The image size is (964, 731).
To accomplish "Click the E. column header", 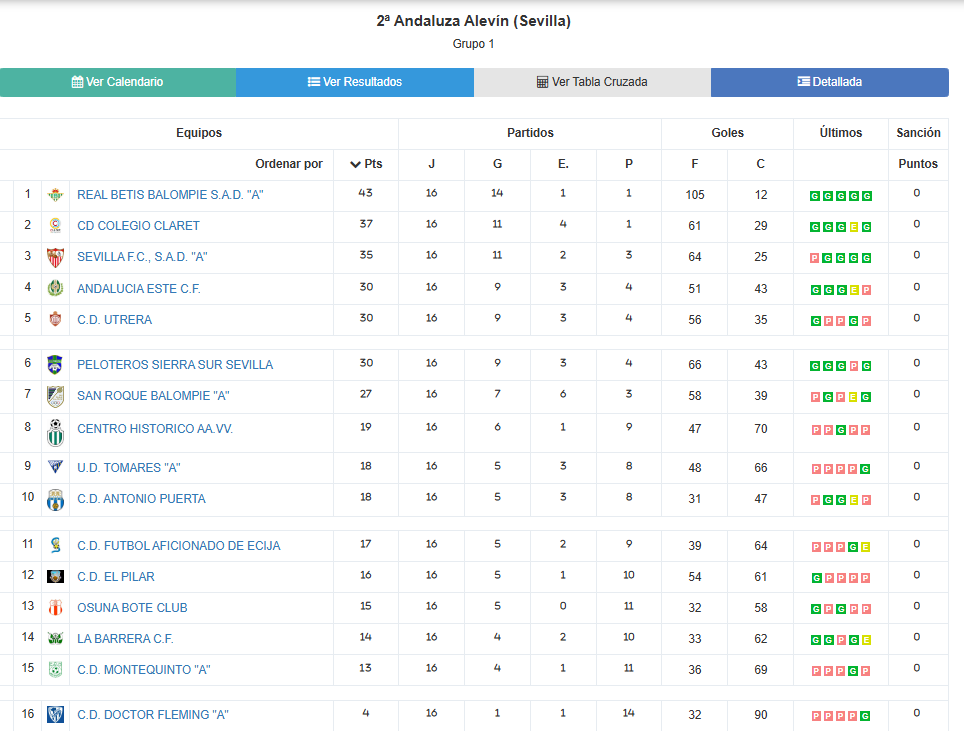I will click(x=563, y=164).
